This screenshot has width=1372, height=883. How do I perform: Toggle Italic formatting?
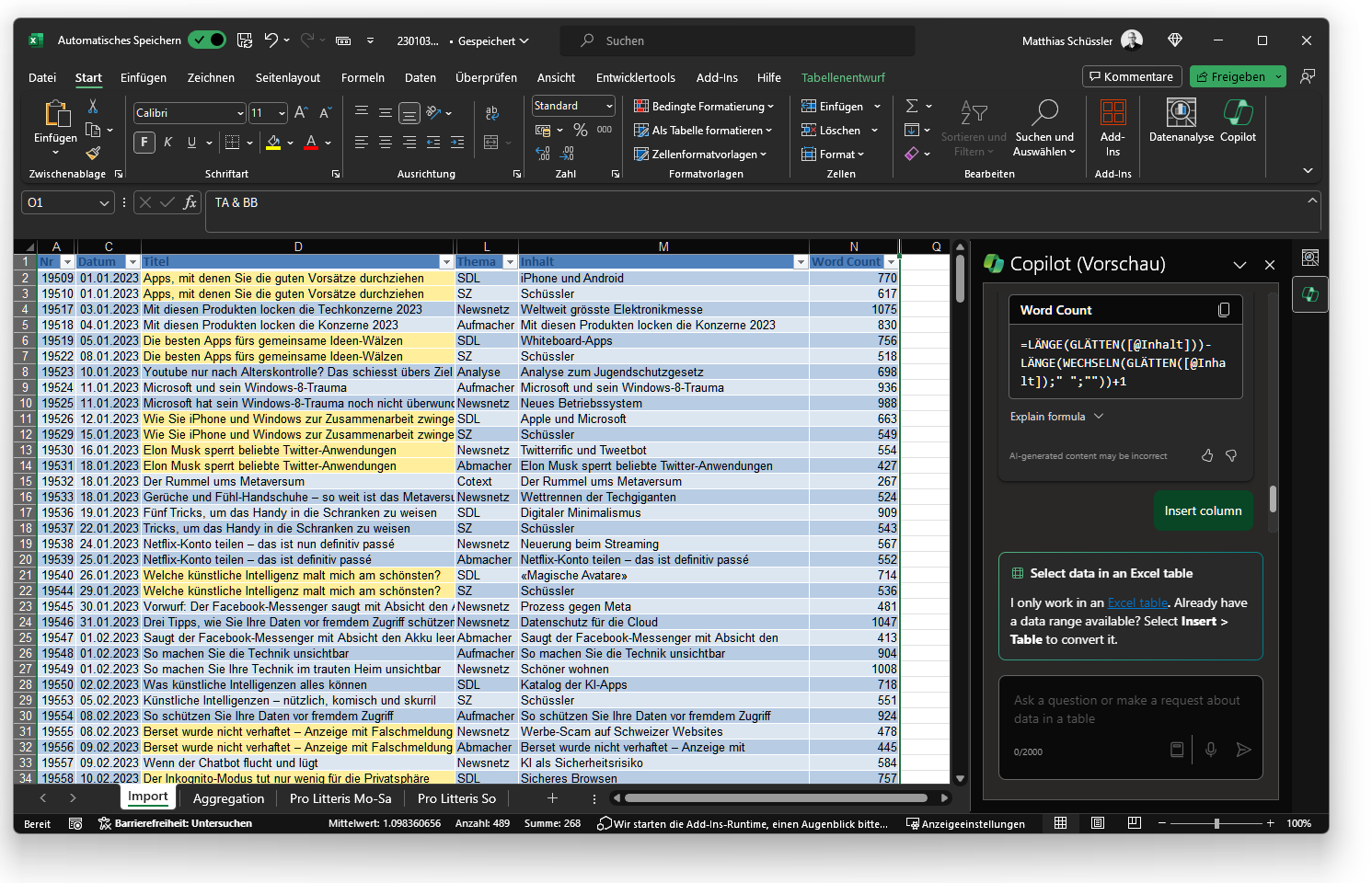point(167,142)
